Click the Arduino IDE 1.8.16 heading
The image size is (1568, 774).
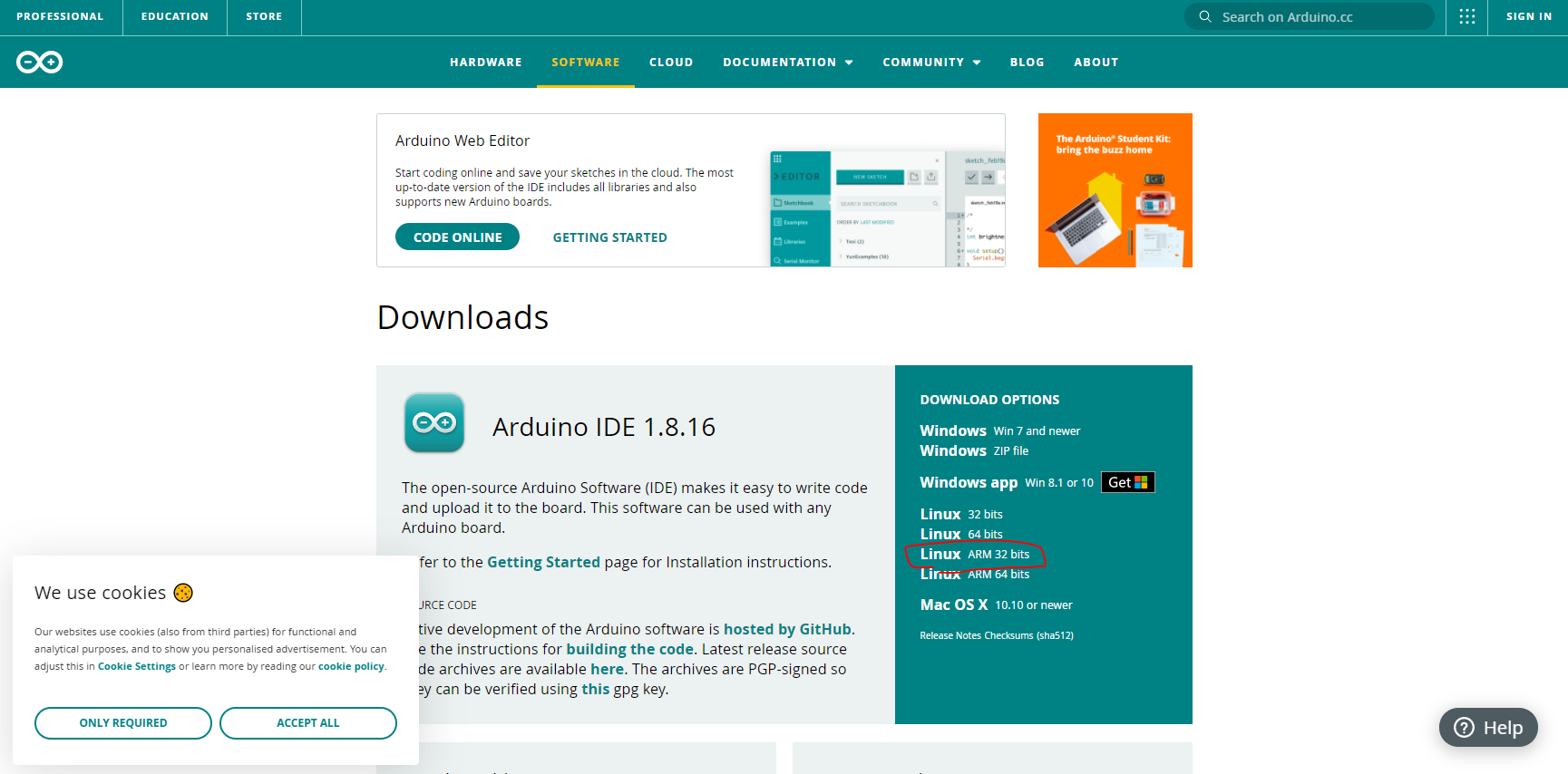[604, 427]
